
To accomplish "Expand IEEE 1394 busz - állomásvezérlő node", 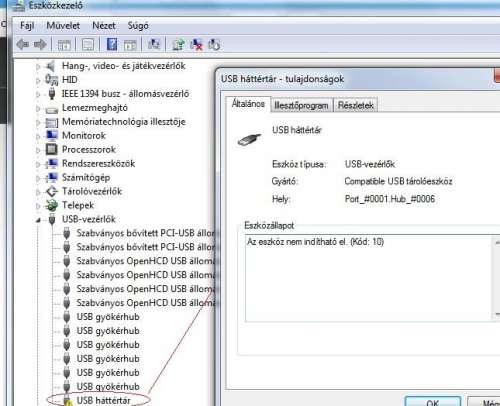I will (38, 94).
